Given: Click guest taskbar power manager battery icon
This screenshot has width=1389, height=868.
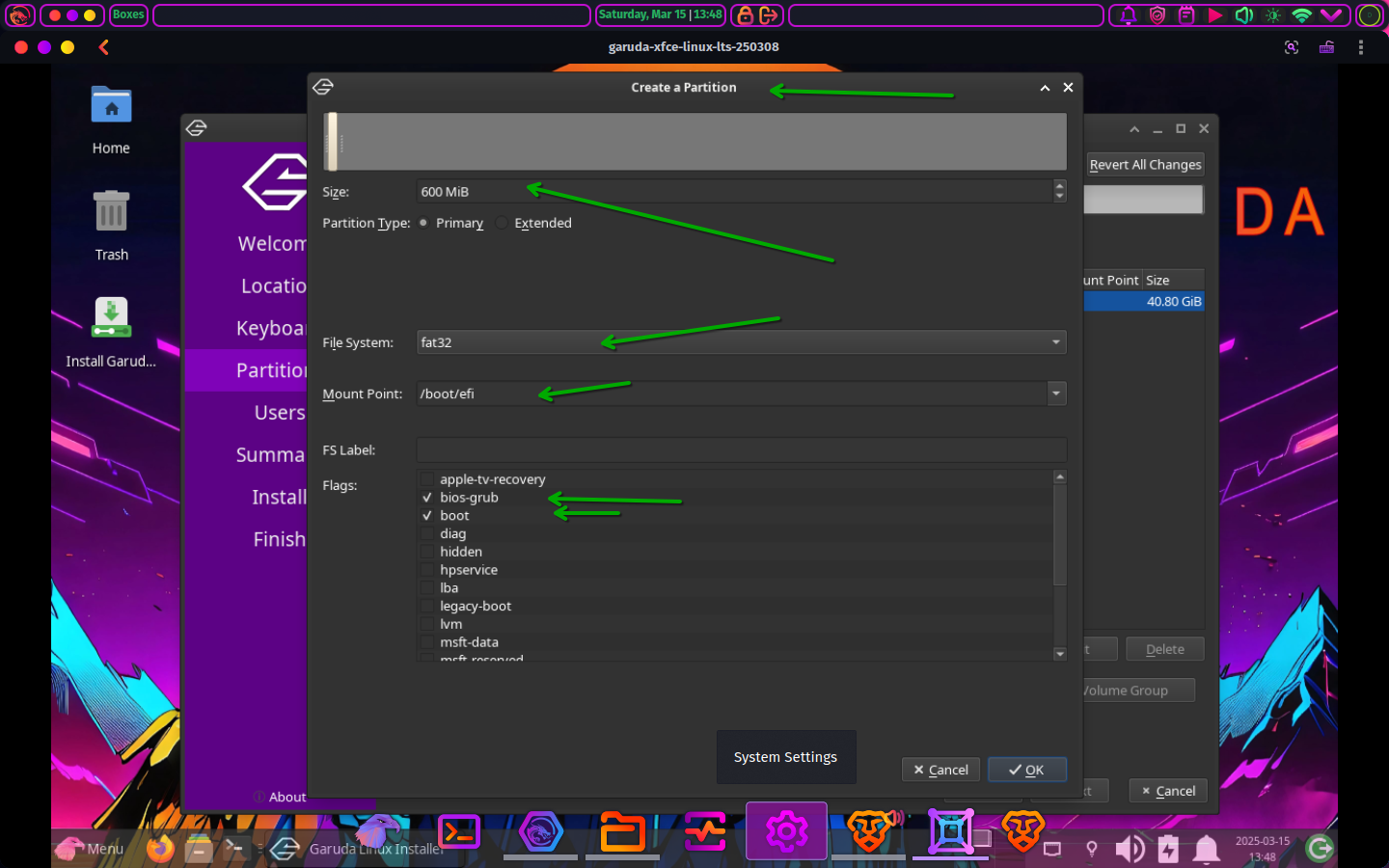Looking at the screenshot, I should (1168, 849).
